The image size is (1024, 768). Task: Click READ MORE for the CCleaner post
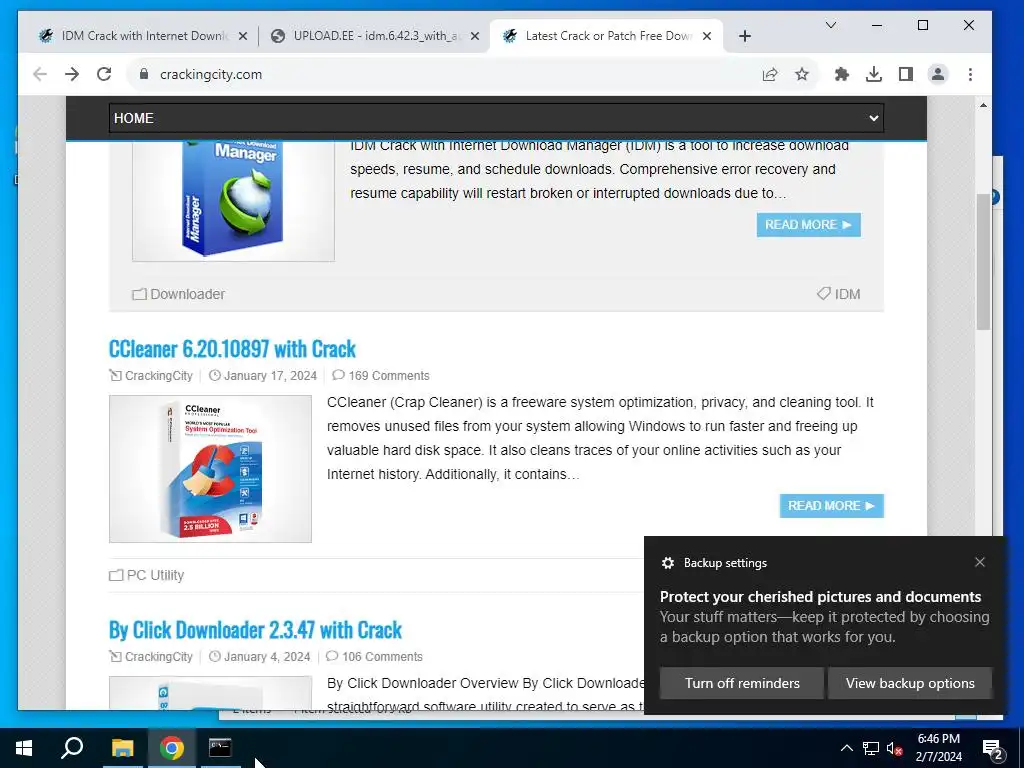(x=831, y=506)
